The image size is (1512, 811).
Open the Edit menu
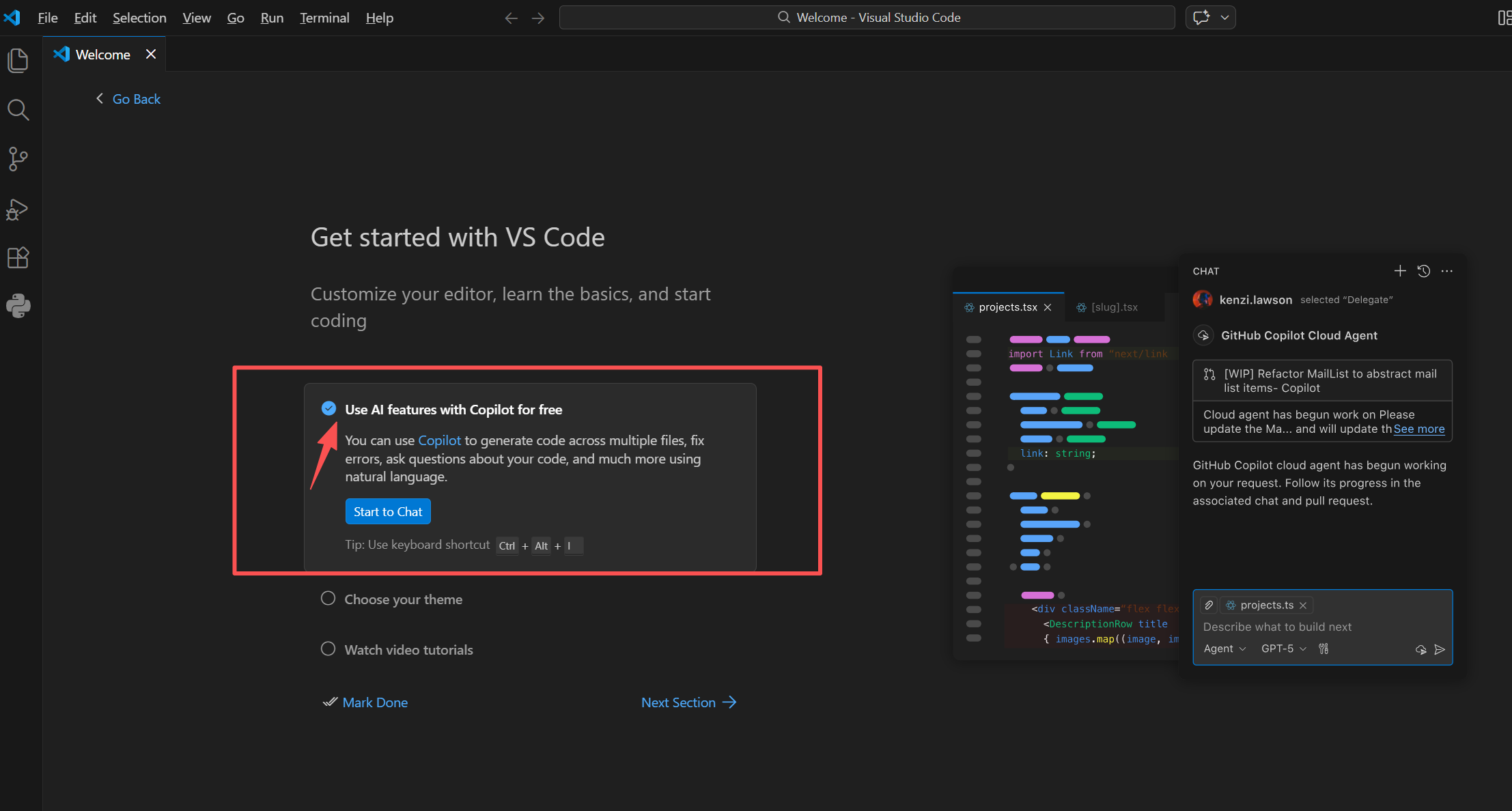[85, 18]
